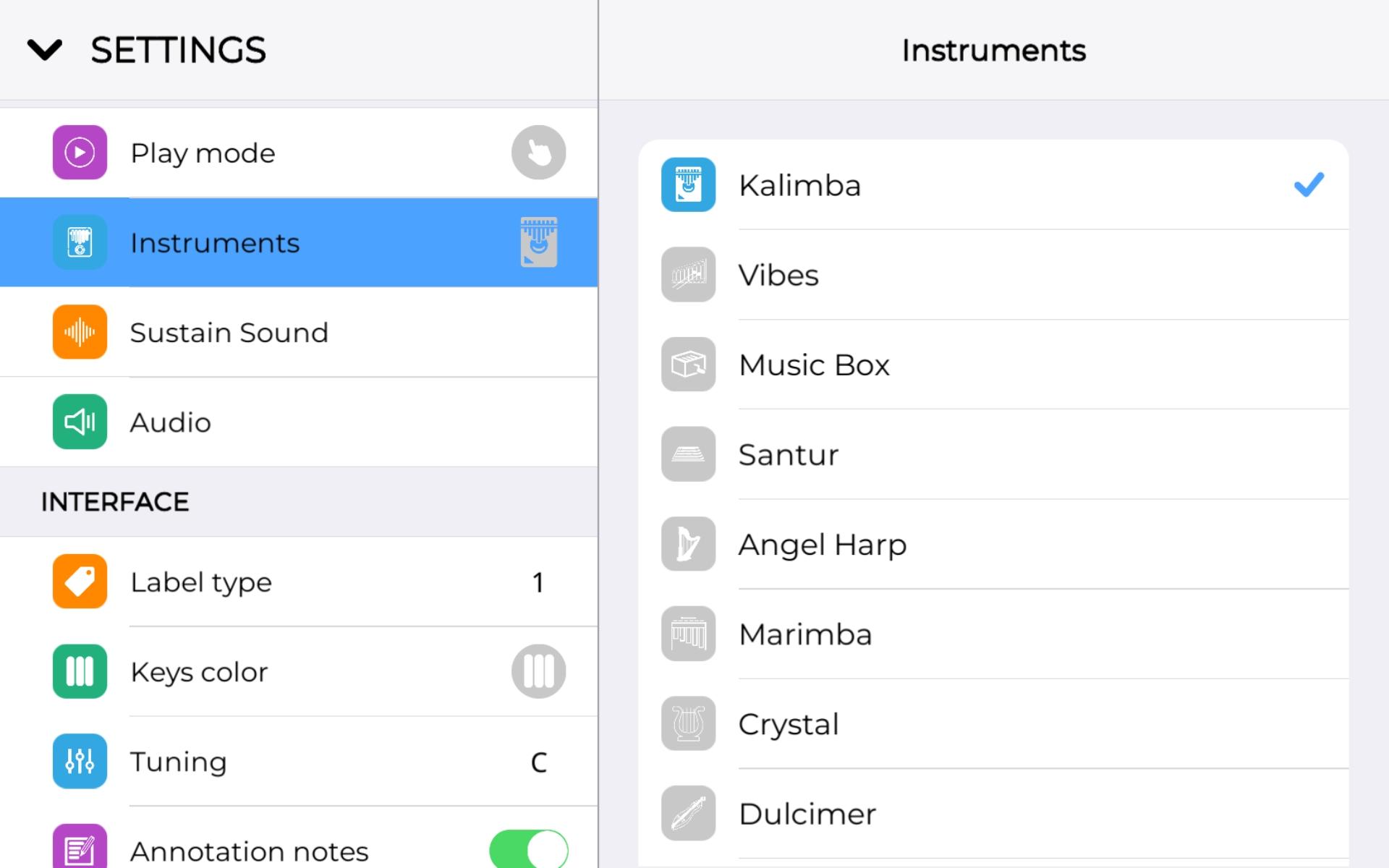Select the Vibes instrument icon
The image size is (1389, 868).
coord(688,274)
